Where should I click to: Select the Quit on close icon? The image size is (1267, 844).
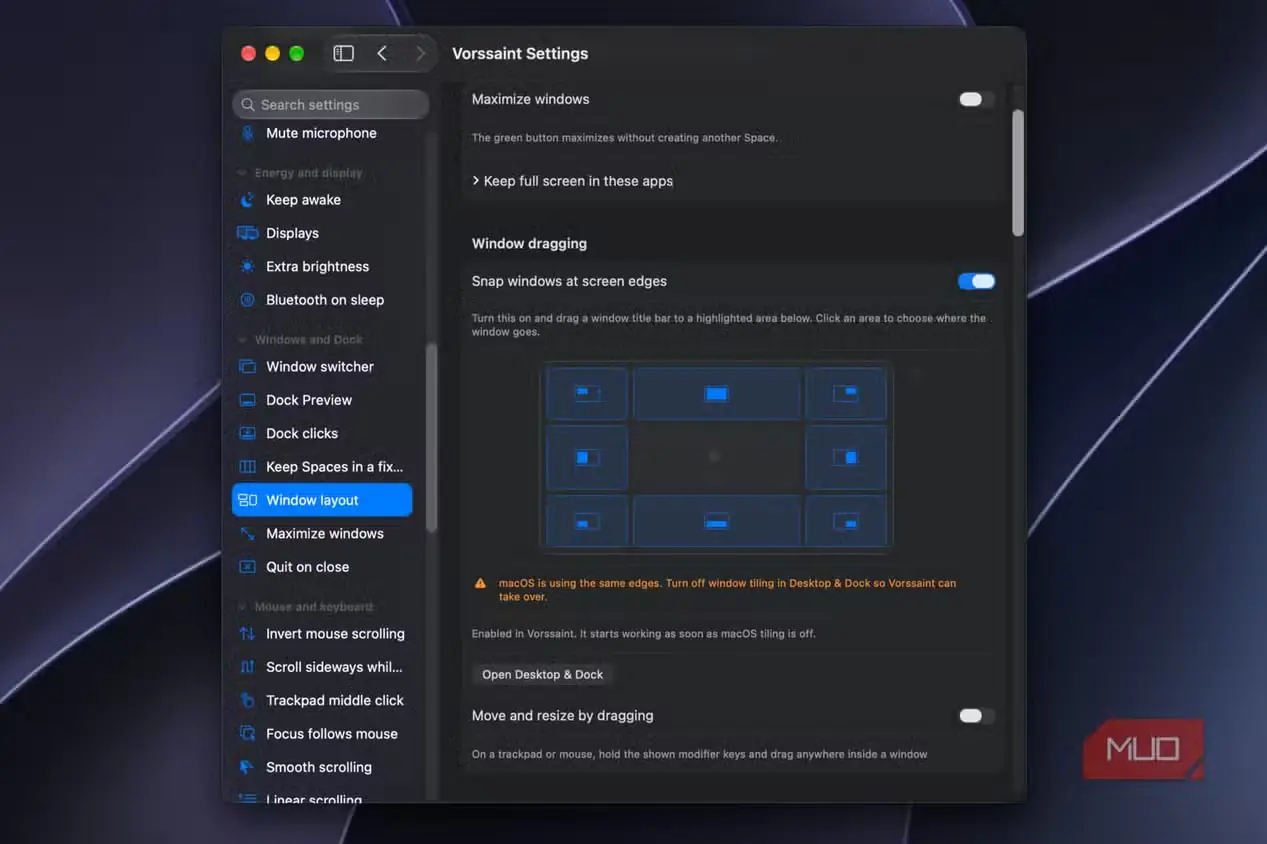pos(248,567)
